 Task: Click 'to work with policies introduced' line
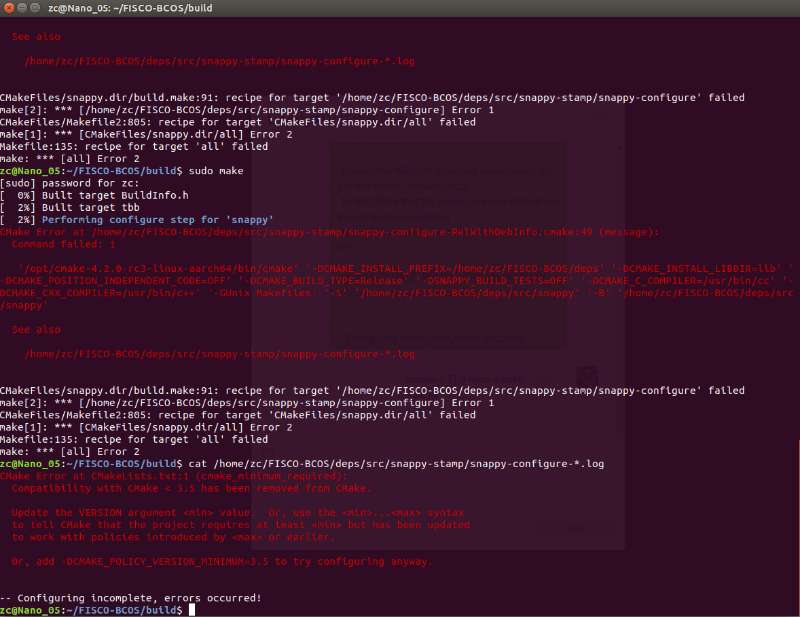point(173,537)
